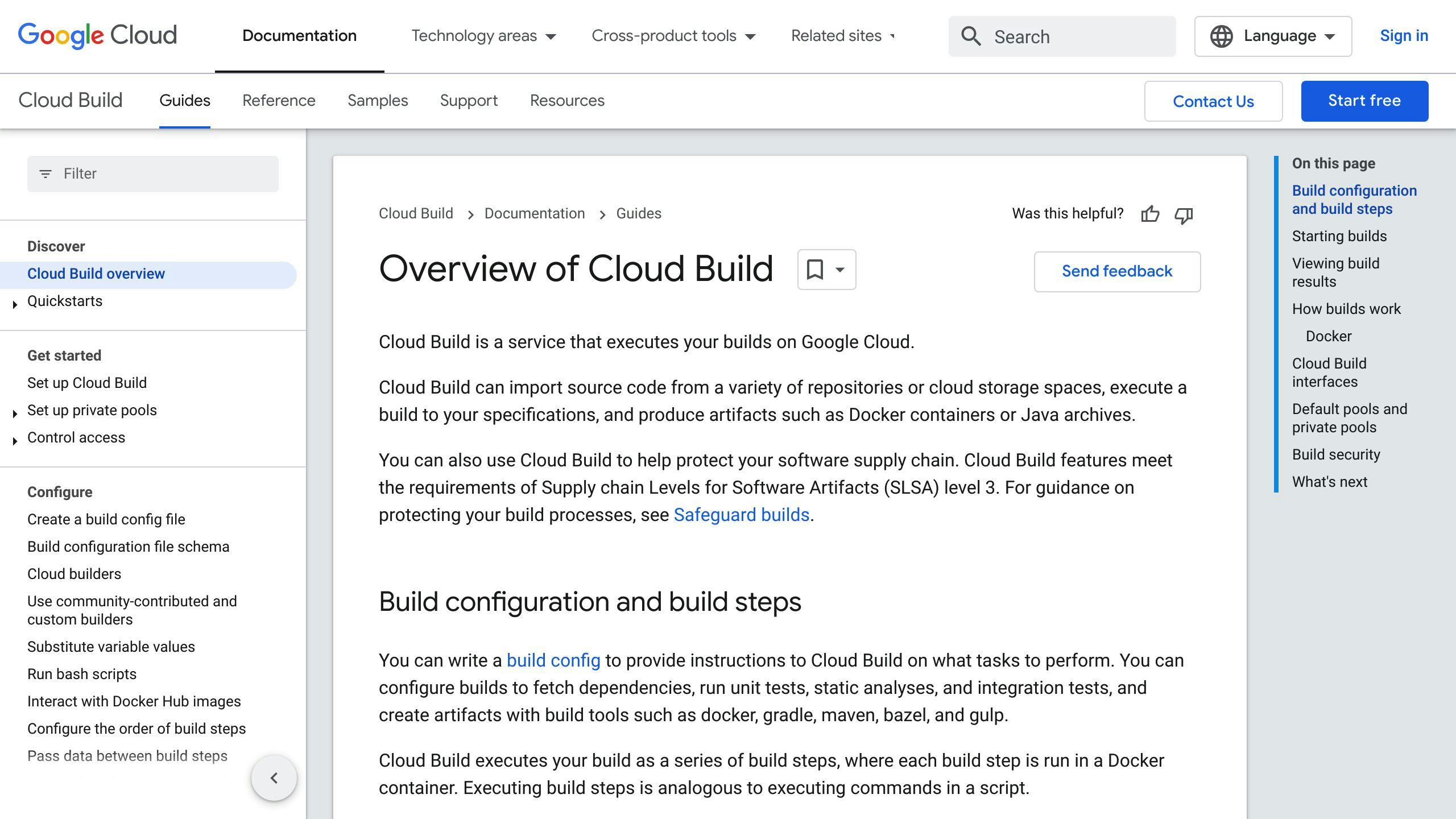Viewport: 1456px width, 819px height.
Task: Focus the top Search field
Action: click(1062, 36)
